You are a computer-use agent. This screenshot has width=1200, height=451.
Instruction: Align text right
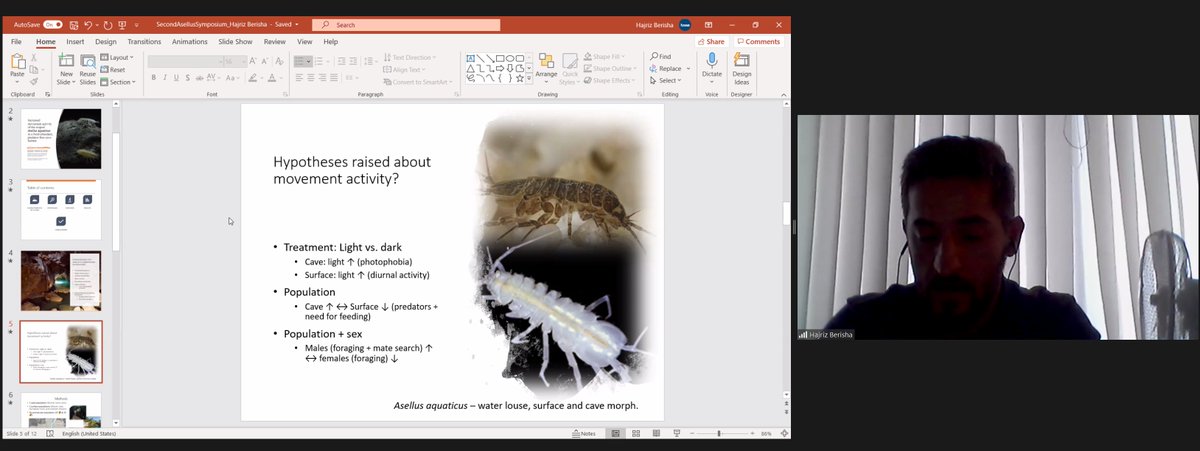click(323, 78)
